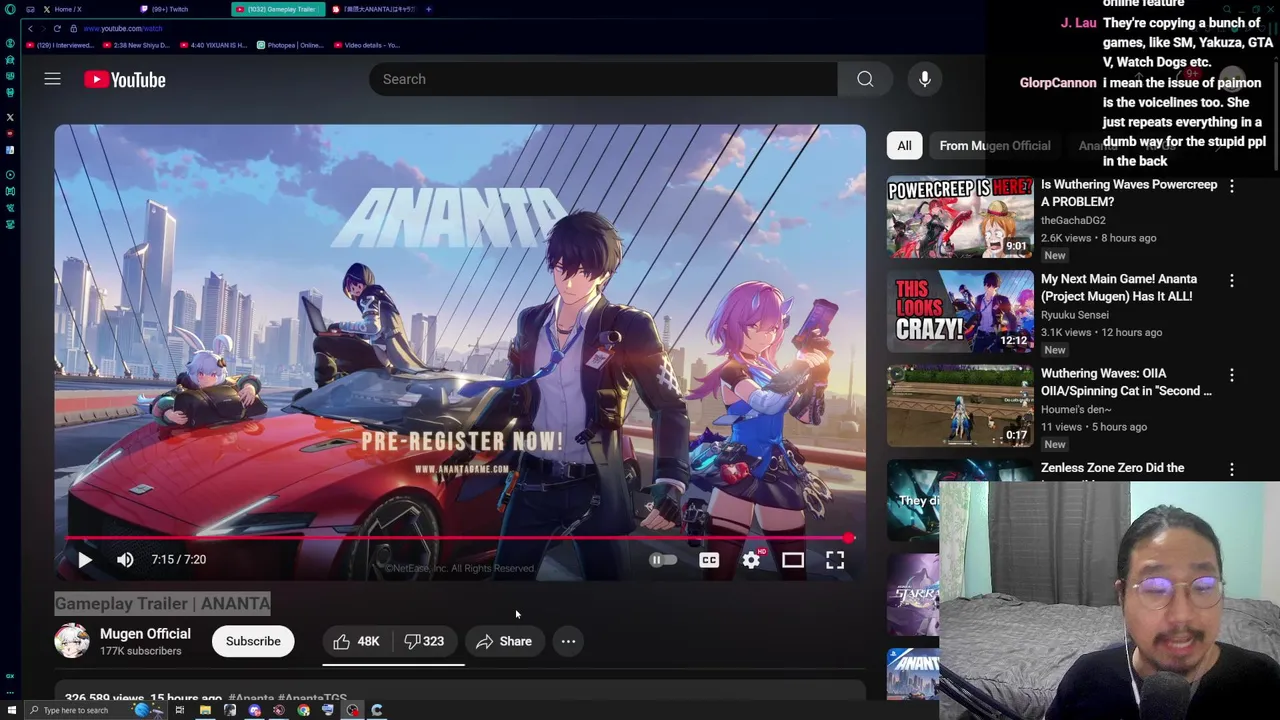Click the YouTube search input field

(x=603, y=79)
